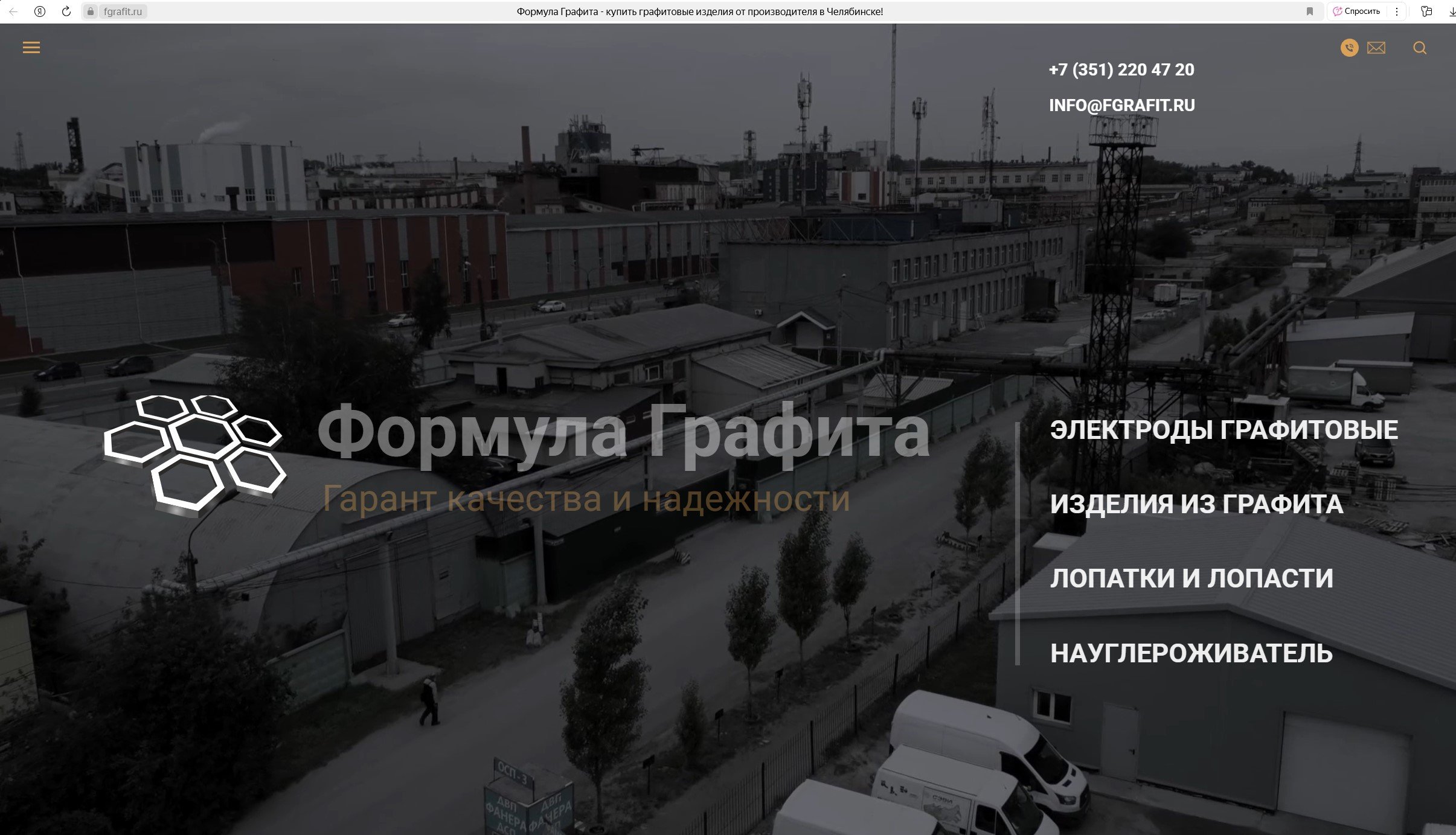The width and height of the screenshot is (1456, 835).
Task: Click the Спросить assistant button
Action: pyautogui.click(x=1357, y=11)
